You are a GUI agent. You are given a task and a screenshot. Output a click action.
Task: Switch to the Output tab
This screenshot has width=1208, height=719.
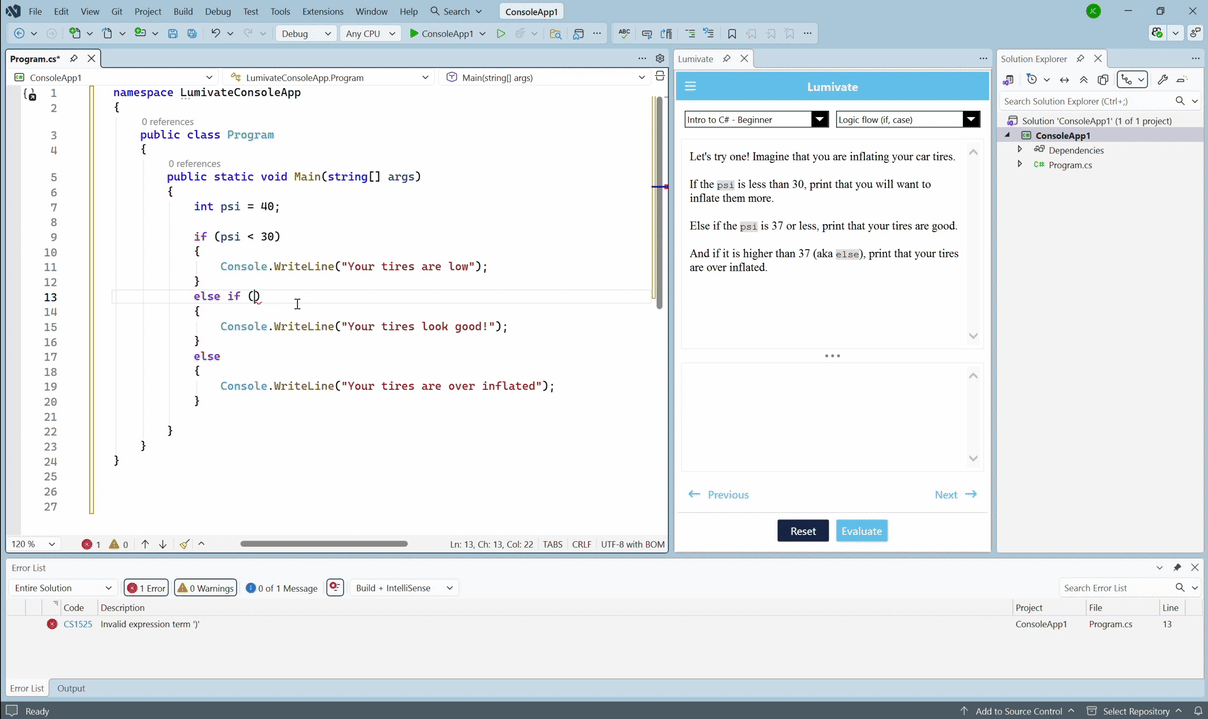pyautogui.click(x=71, y=688)
